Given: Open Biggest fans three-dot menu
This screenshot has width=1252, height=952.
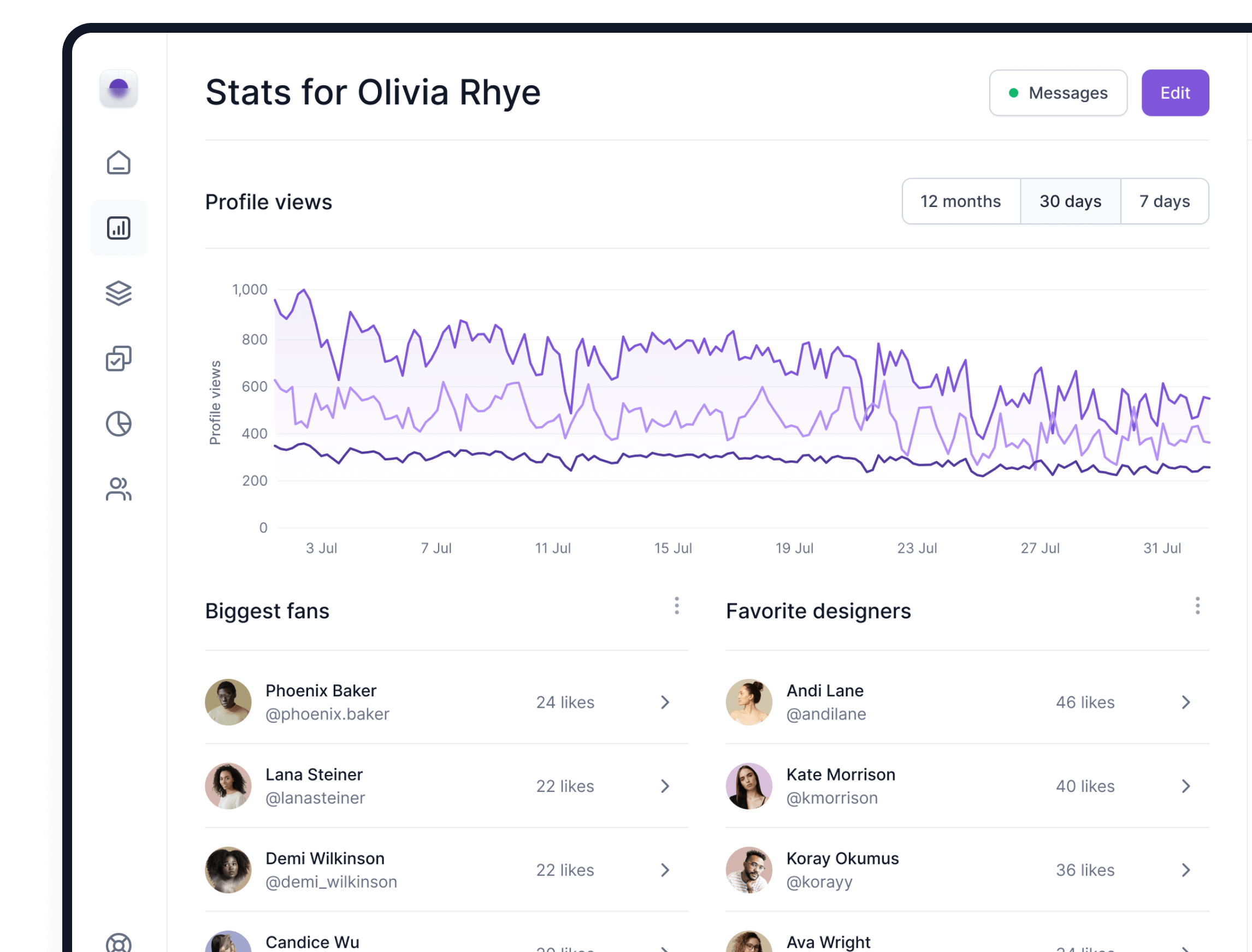Looking at the screenshot, I should click(x=676, y=606).
